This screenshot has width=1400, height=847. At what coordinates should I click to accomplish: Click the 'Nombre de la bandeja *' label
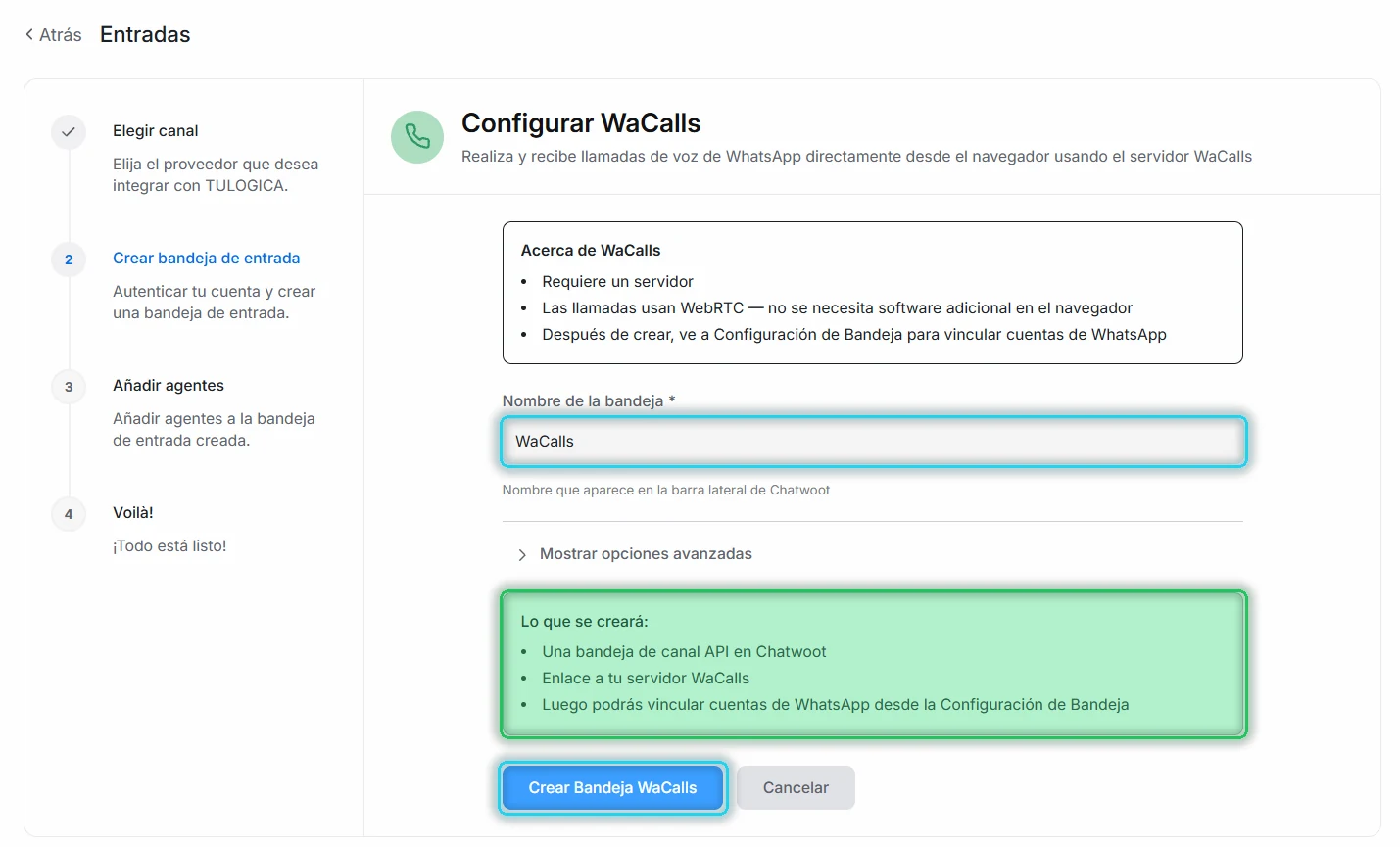pyautogui.click(x=589, y=401)
